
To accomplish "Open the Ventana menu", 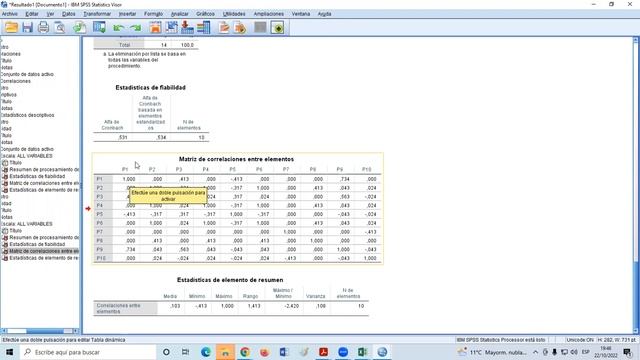I will [301, 14].
